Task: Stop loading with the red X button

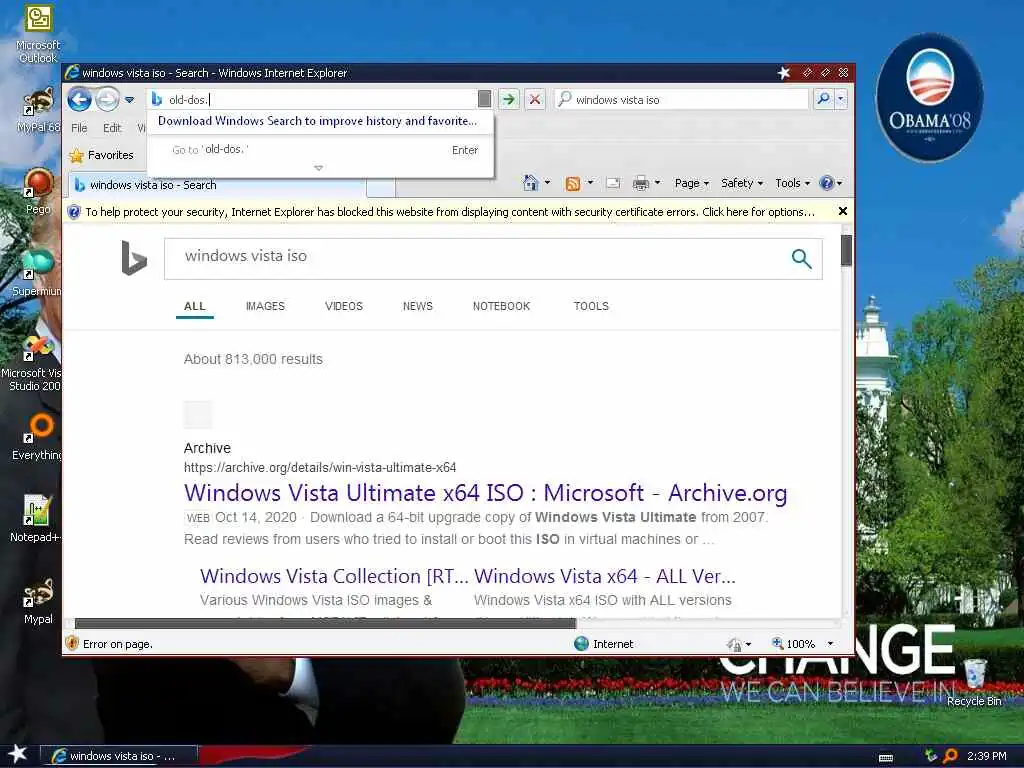Action: 535,99
